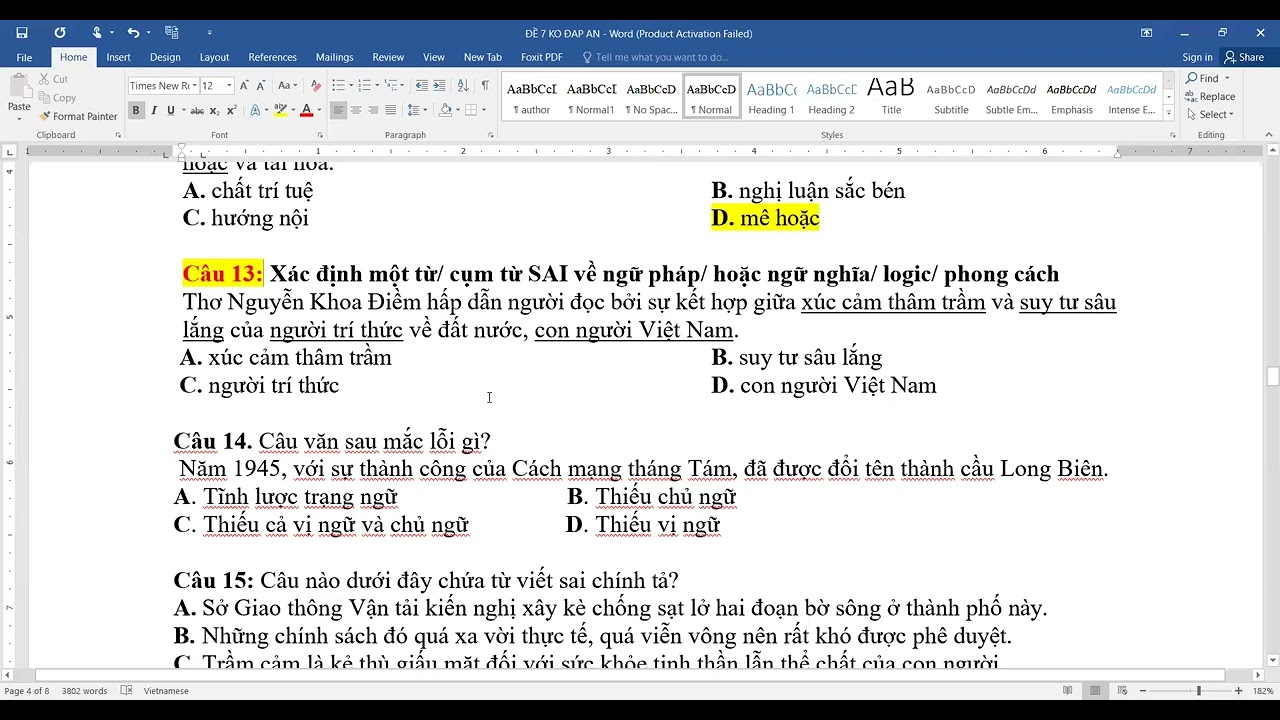Cut the selected text
1280x720 pixels.
coord(53,79)
